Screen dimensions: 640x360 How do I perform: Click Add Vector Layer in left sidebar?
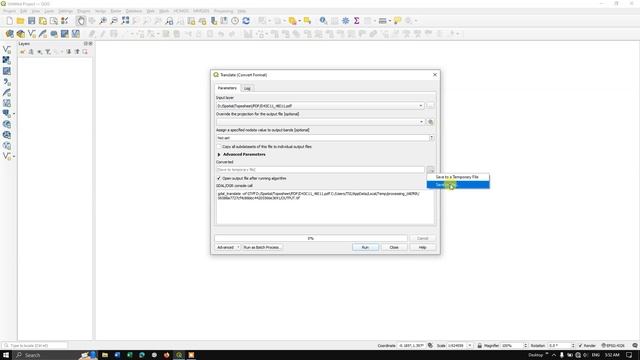tap(7, 49)
